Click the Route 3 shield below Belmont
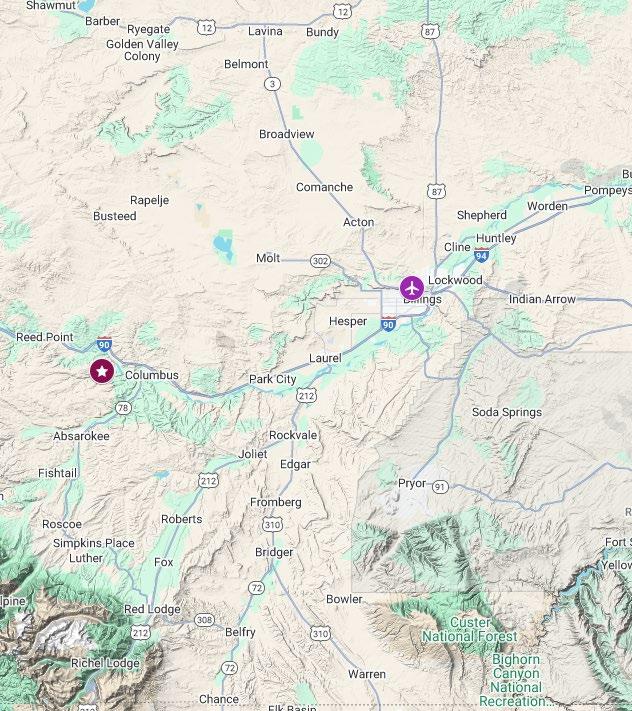Viewport: 632px width, 711px height. 272,84
